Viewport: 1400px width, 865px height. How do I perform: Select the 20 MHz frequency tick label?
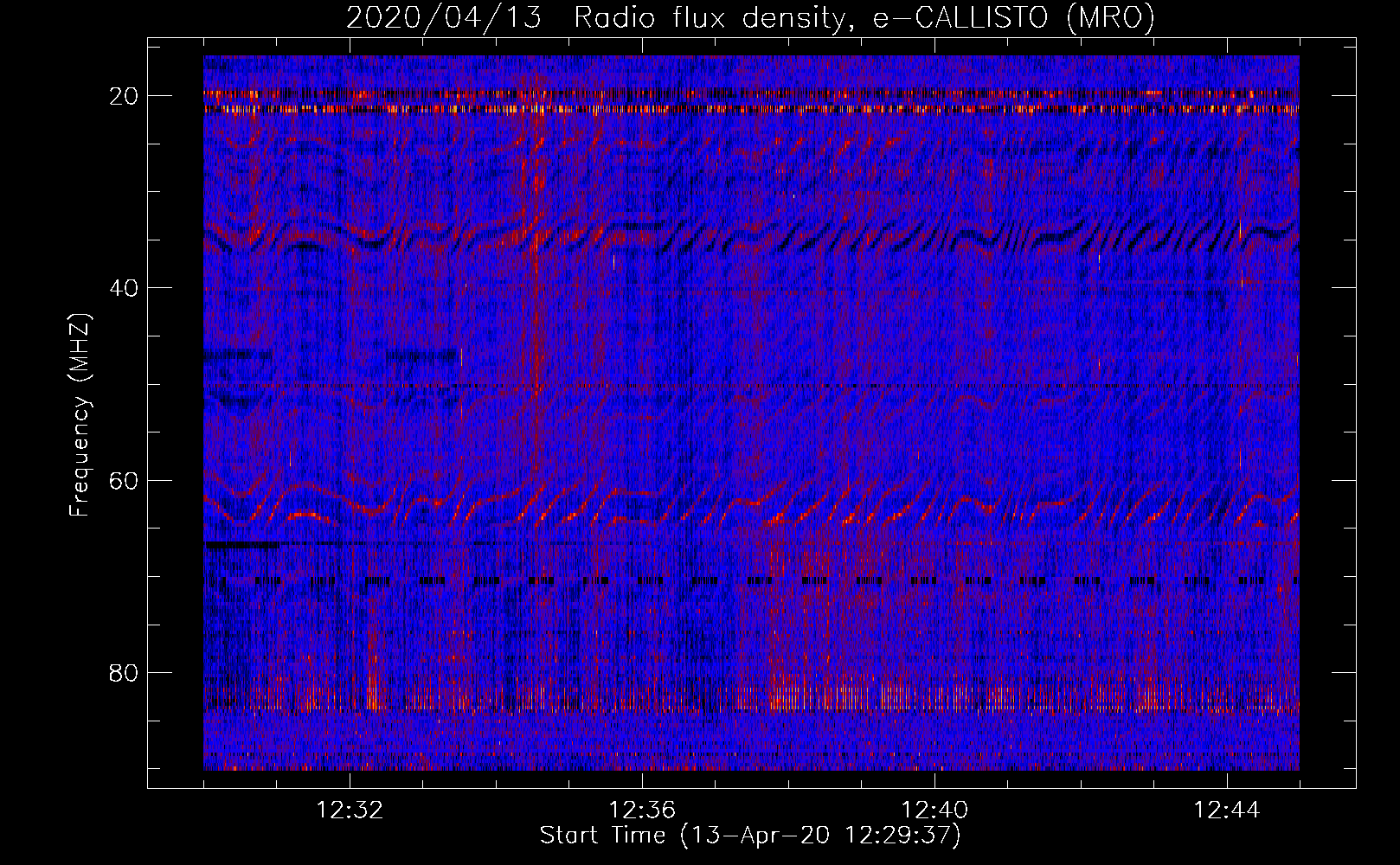click(124, 96)
